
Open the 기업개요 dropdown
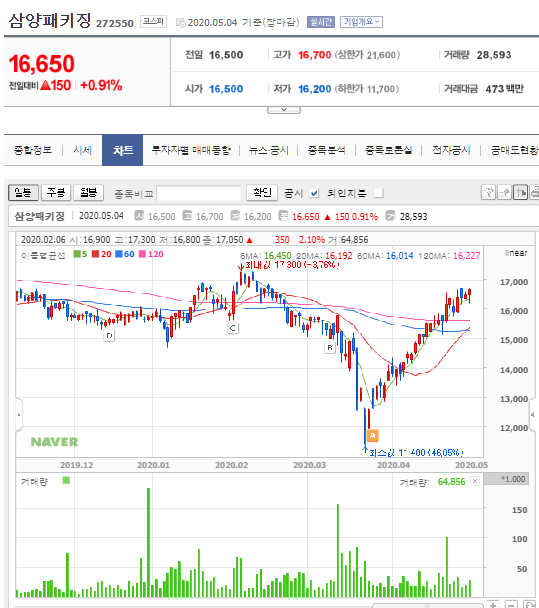tap(361, 22)
